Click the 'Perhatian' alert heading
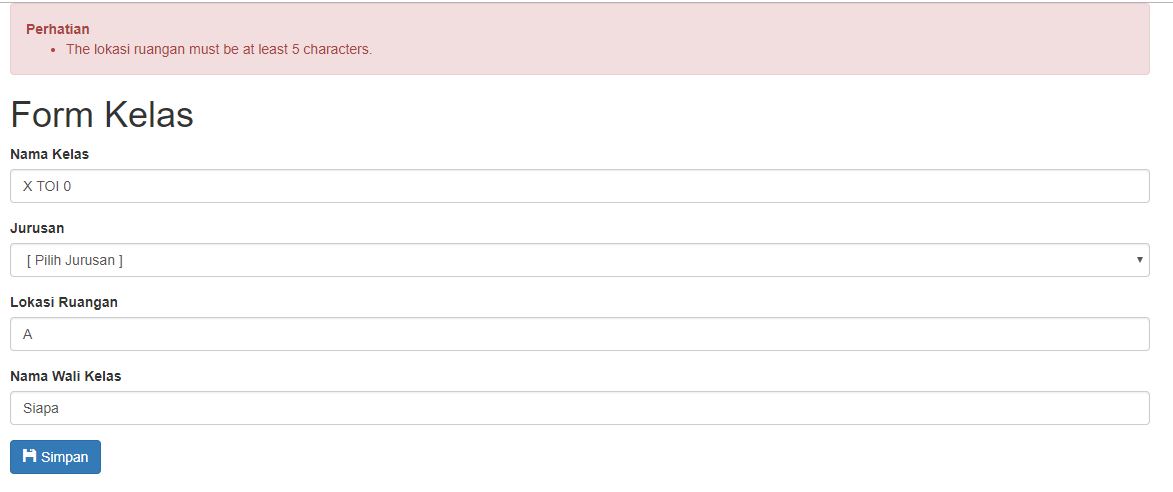 [58, 29]
